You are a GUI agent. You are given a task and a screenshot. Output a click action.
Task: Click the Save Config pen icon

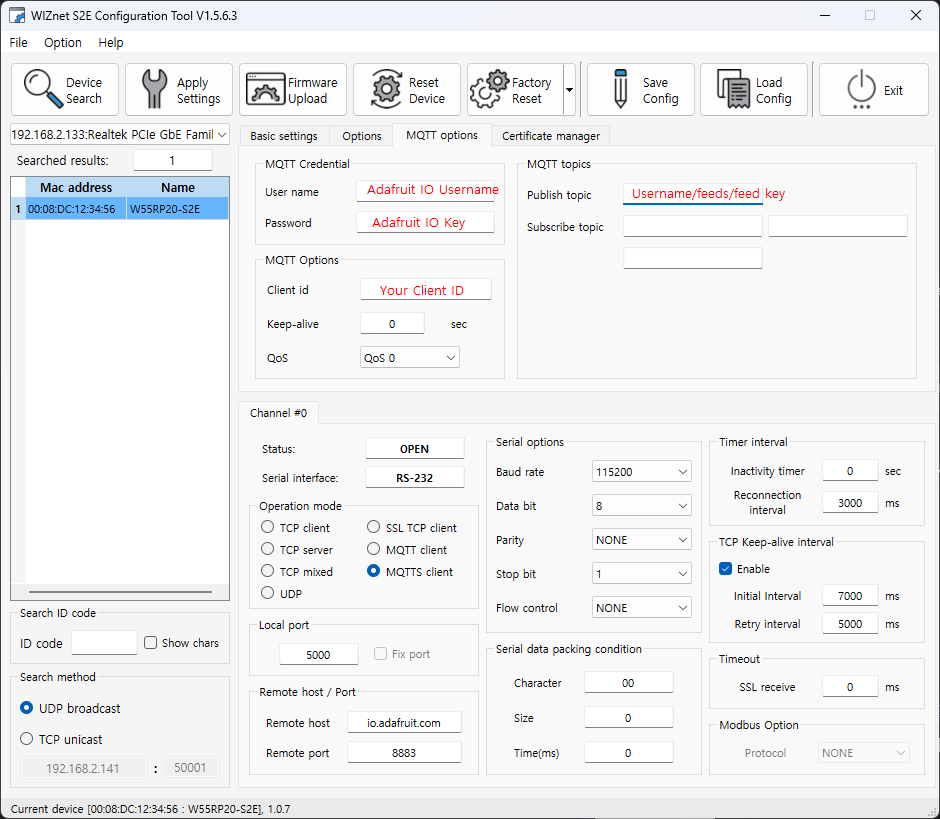point(620,89)
